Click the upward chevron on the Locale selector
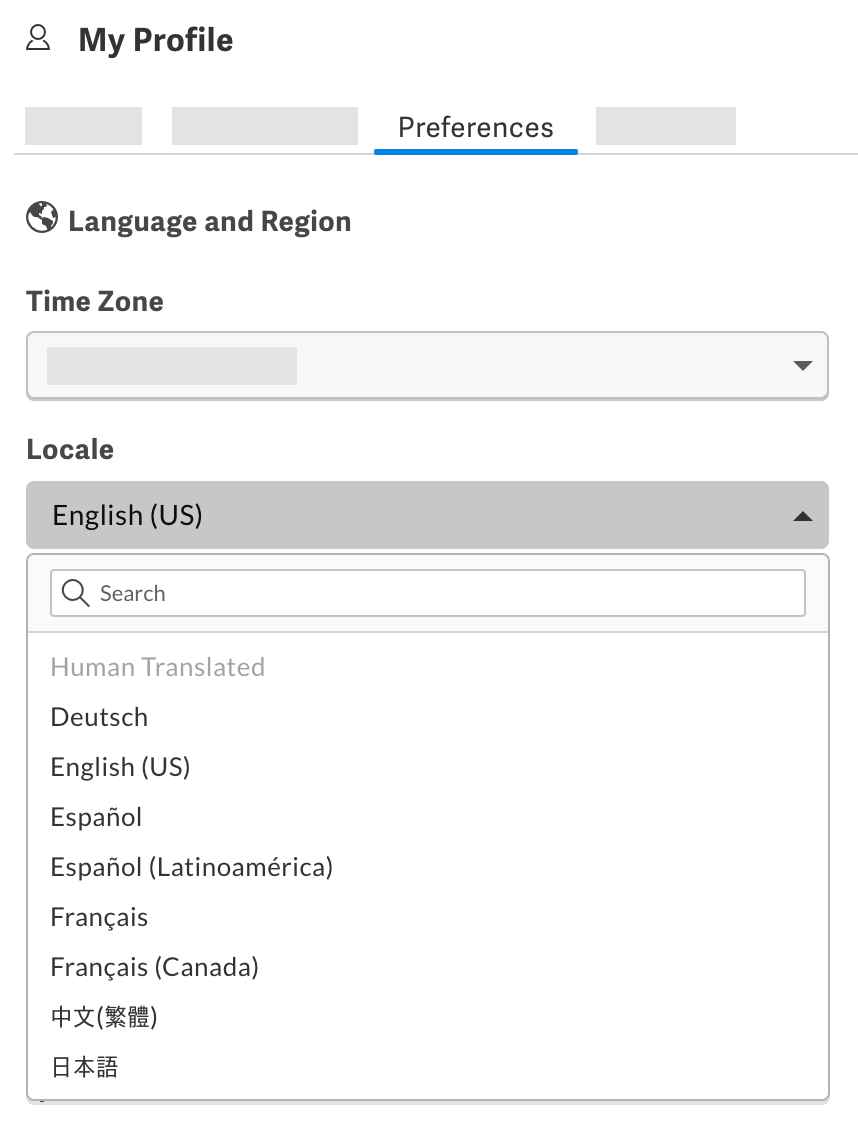 pos(802,516)
